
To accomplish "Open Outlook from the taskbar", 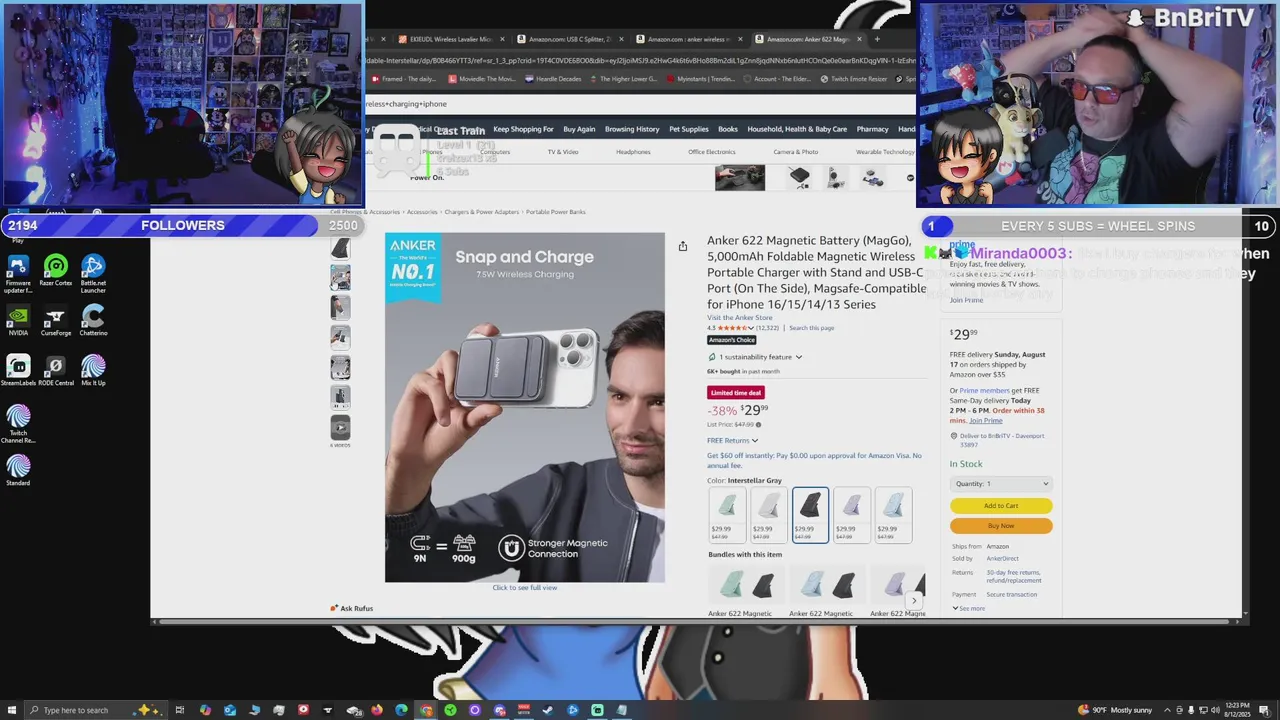I will (x=230, y=710).
